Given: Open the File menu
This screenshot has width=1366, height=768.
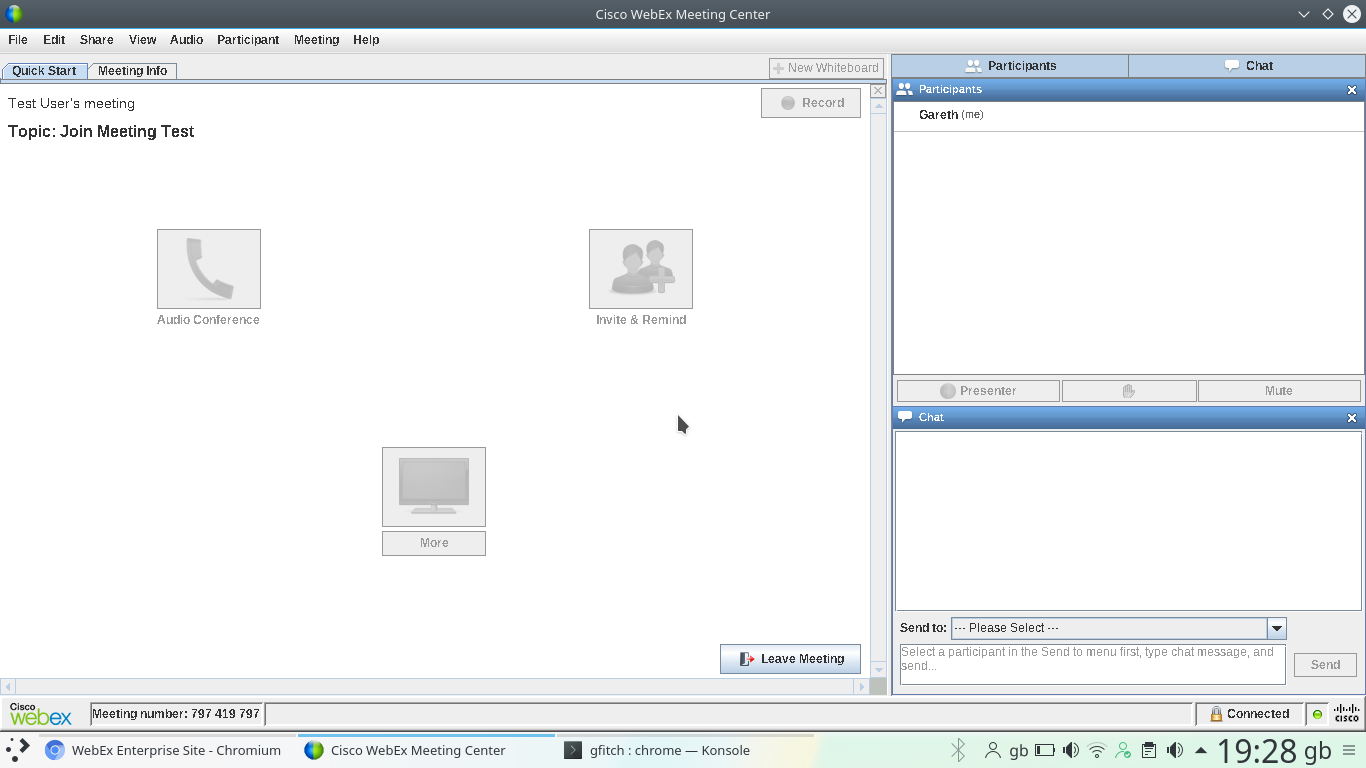Looking at the screenshot, I should pyautogui.click(x=18, y=40).
